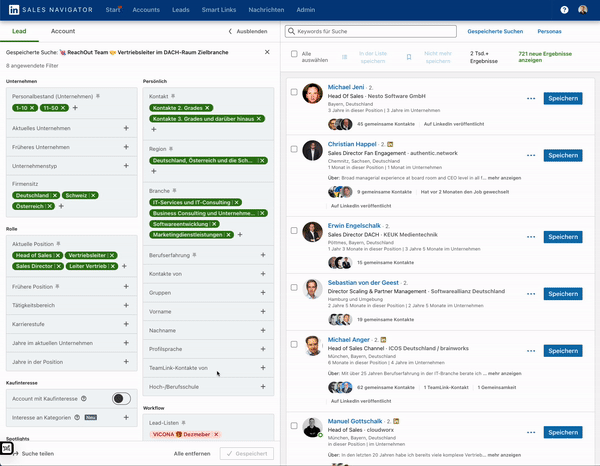This screenshot has height=466, width=600.
Task: Remove the Head of Sales position chip
Action: (58, 255)
